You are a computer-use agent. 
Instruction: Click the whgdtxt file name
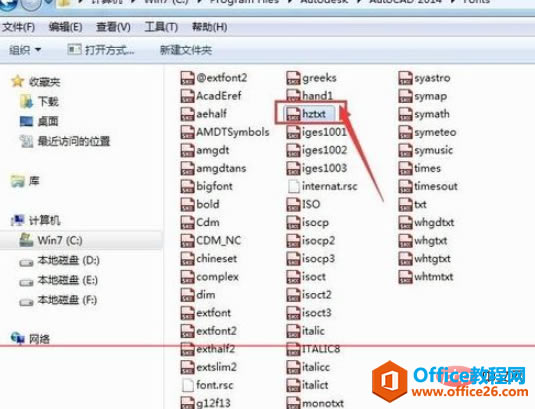click(x=434, y=222)
